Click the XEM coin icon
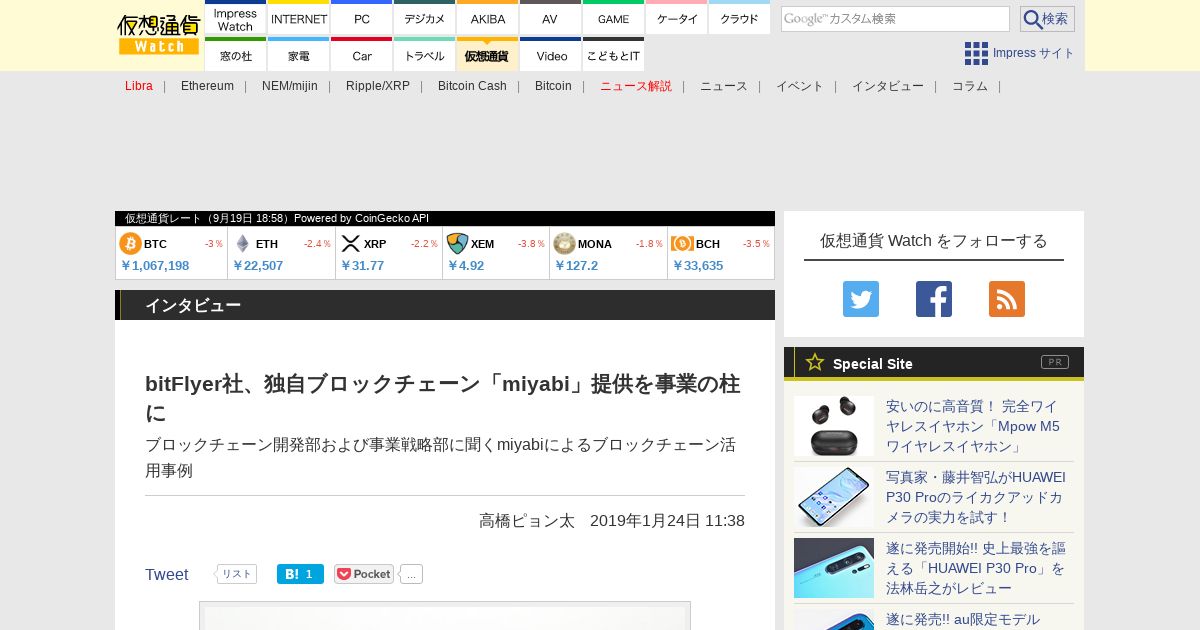The width and height of the screenshot is (1200, 630). pos(457,244)
